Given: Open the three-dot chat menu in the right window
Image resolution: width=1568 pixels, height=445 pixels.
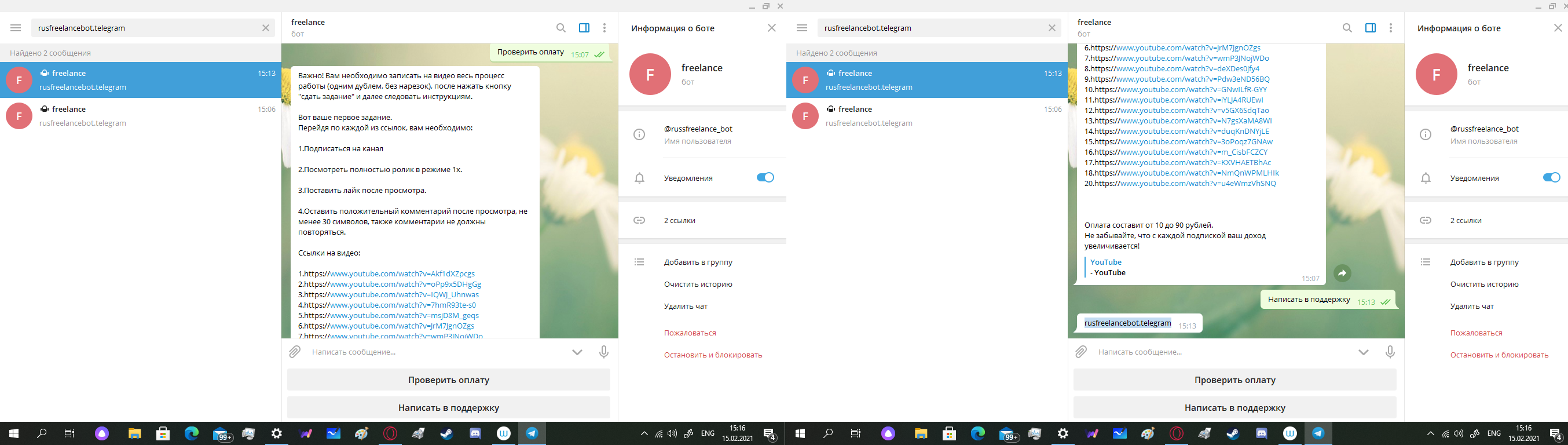Looking at the screenshot, I should [1391, 28].
